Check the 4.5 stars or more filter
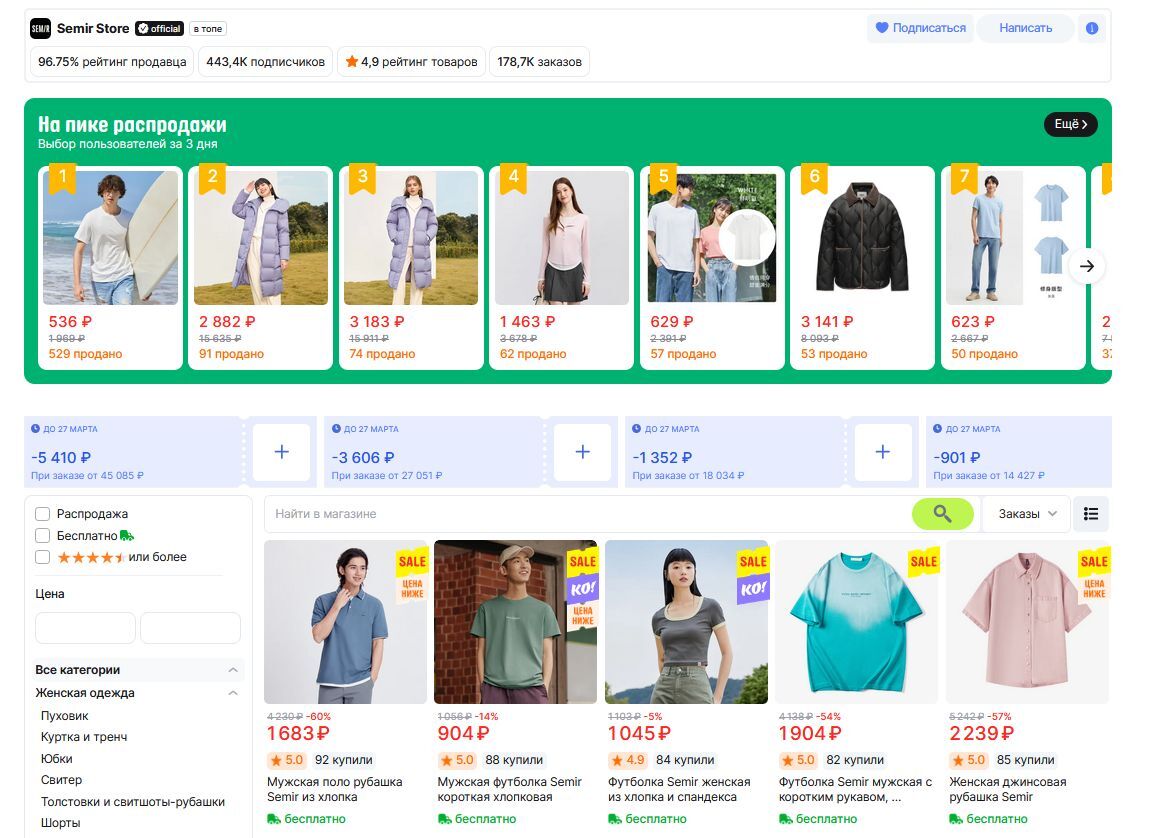Screen dimensions: 1165x838 click(43, 557)
